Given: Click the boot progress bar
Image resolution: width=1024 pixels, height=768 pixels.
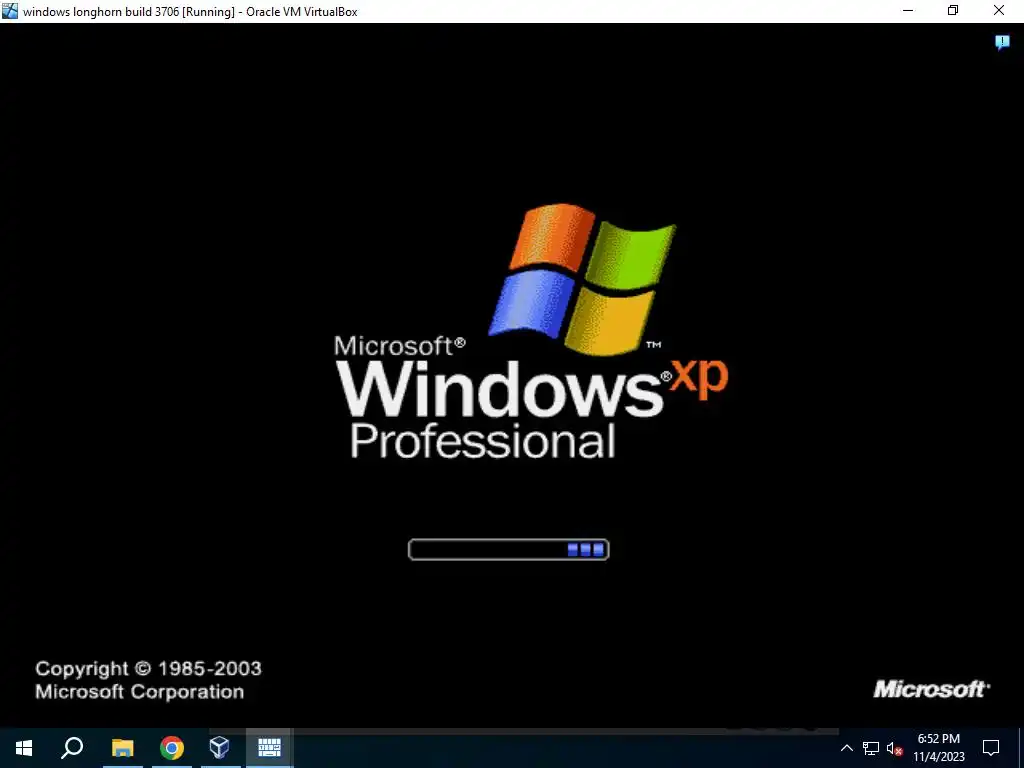Looking at the screenshot, I should pyautogui.click(x=508, y=550).
